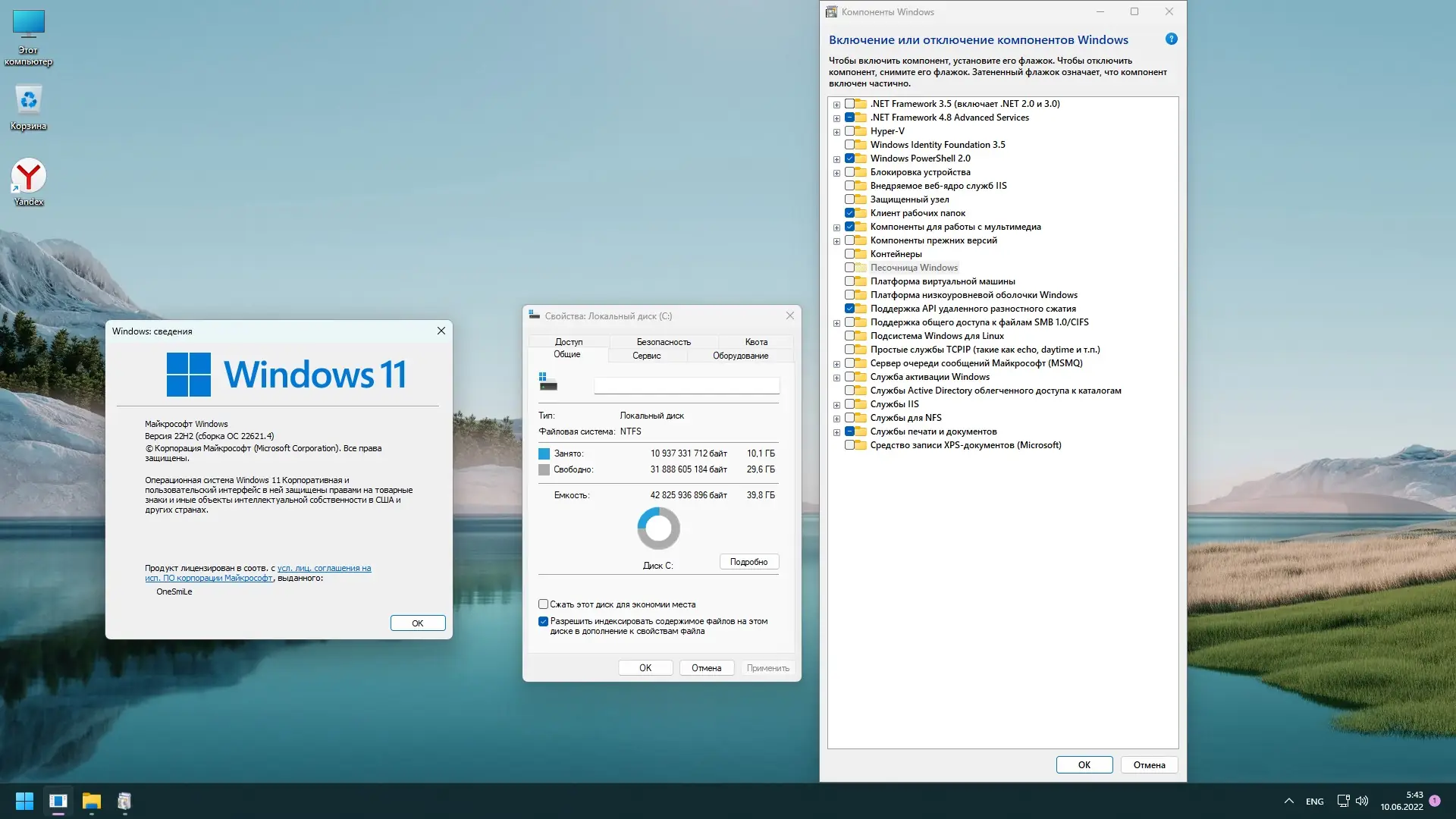Viewport: 1456px width, 819px height.
Task: Click the volume speaker tray icon
Action: click(x=1362, y=801)
